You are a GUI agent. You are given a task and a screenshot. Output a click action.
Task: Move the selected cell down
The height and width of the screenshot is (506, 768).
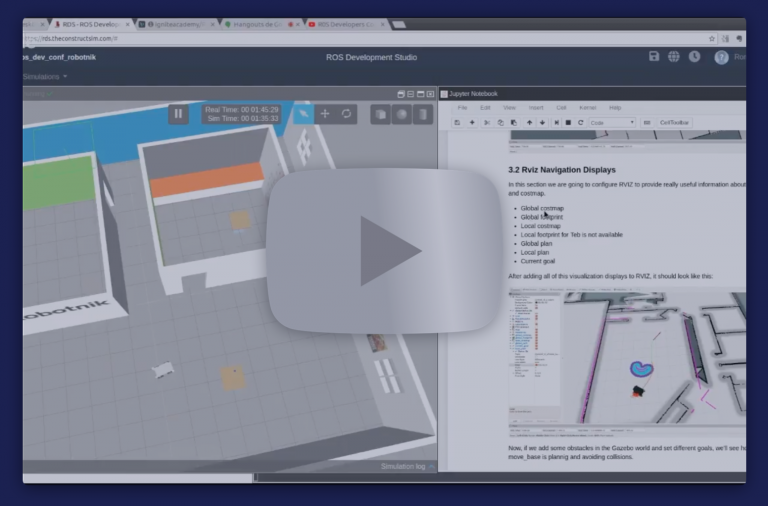click(x=542, y=122)
